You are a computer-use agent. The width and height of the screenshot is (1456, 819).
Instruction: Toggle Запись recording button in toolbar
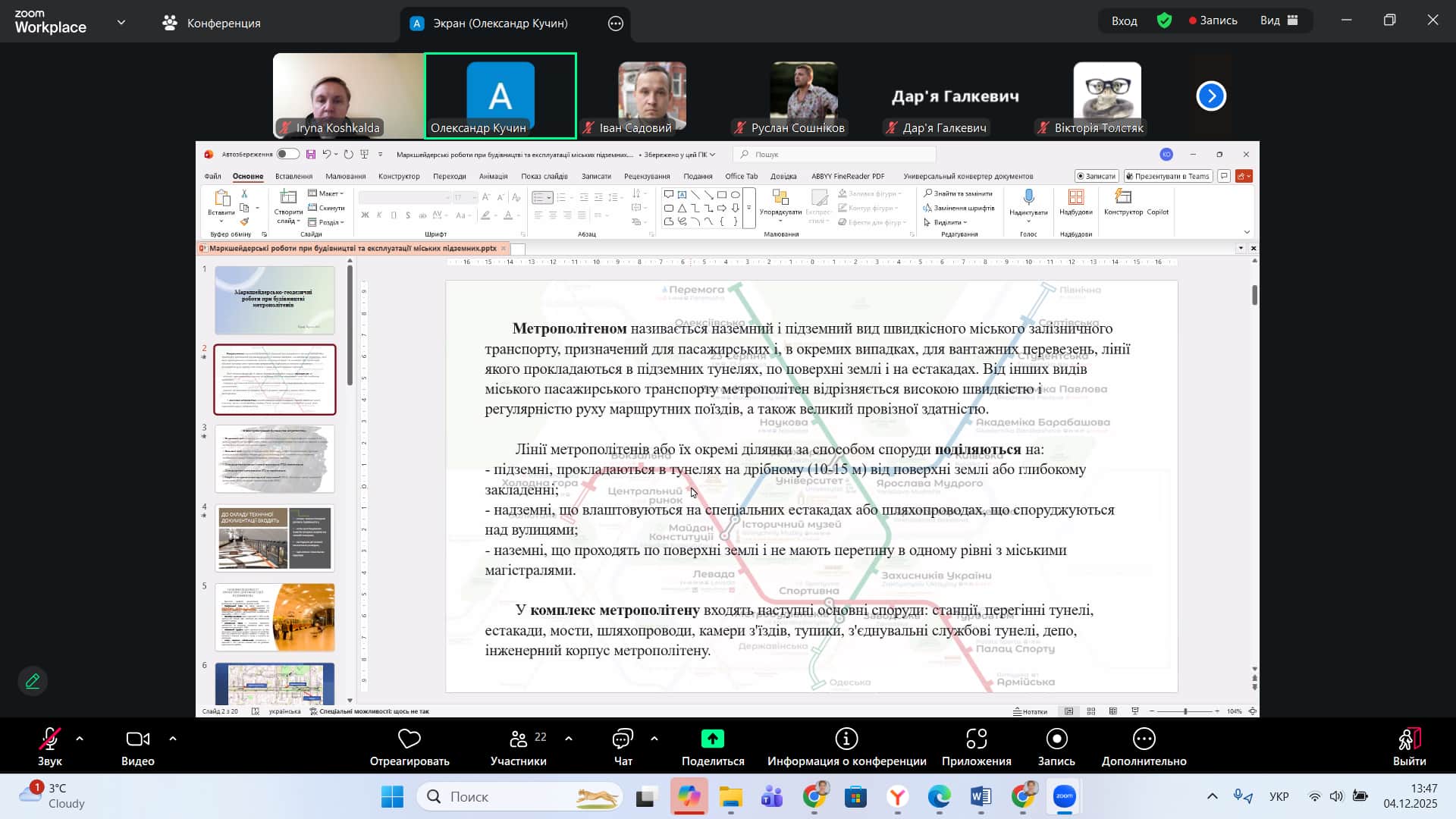tap(1056, 739)
